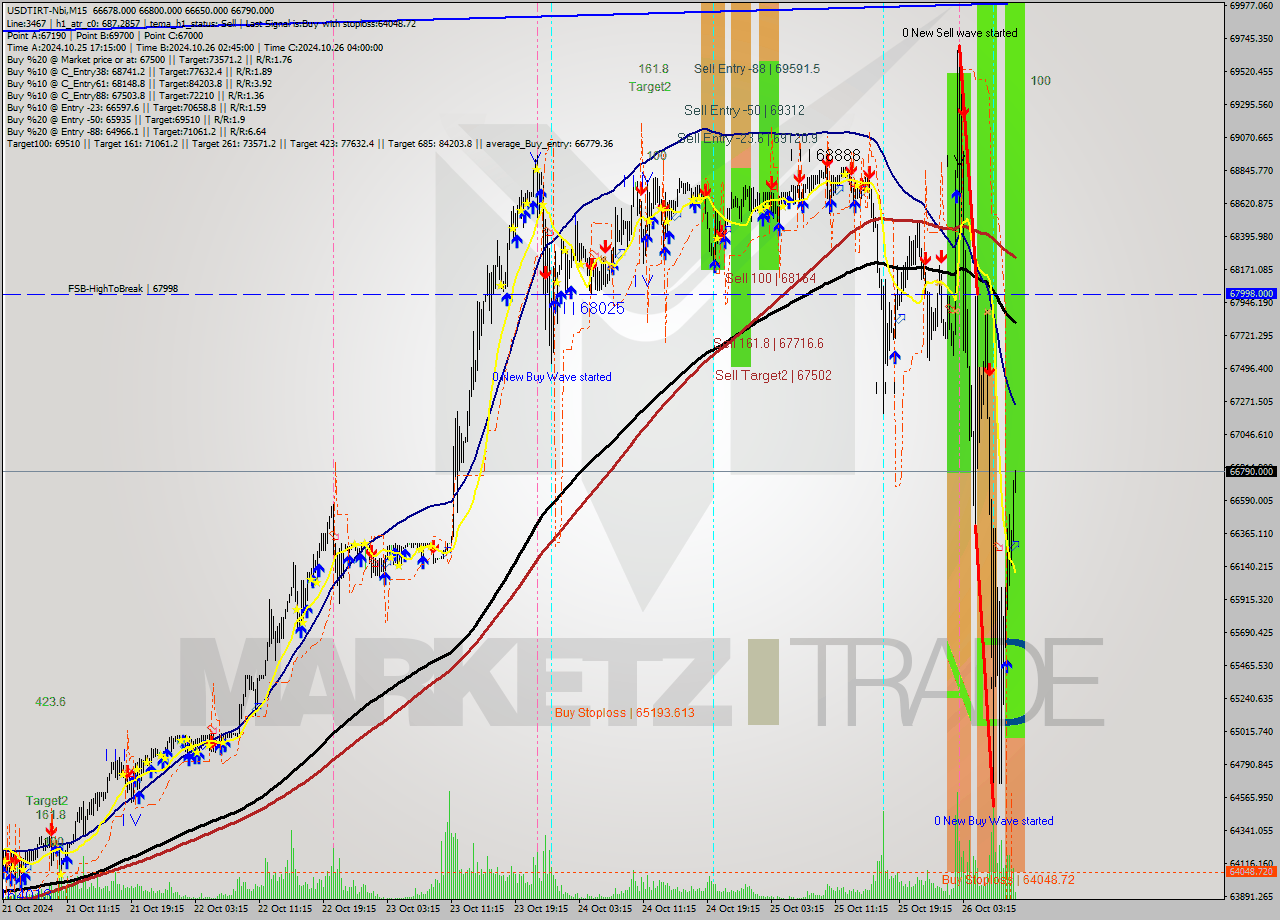Viewport: 1280px width, 920px height.
Task: Click the 64565.950 price axis label
Action: coord(1251,797)
